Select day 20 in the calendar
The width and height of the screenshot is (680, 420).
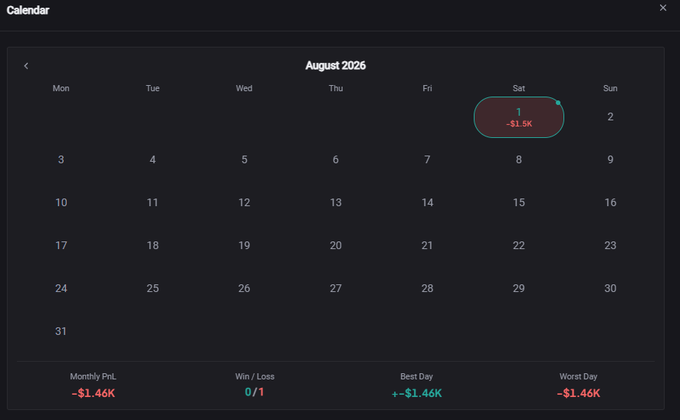pyautogui.click(x=336, y=246)
